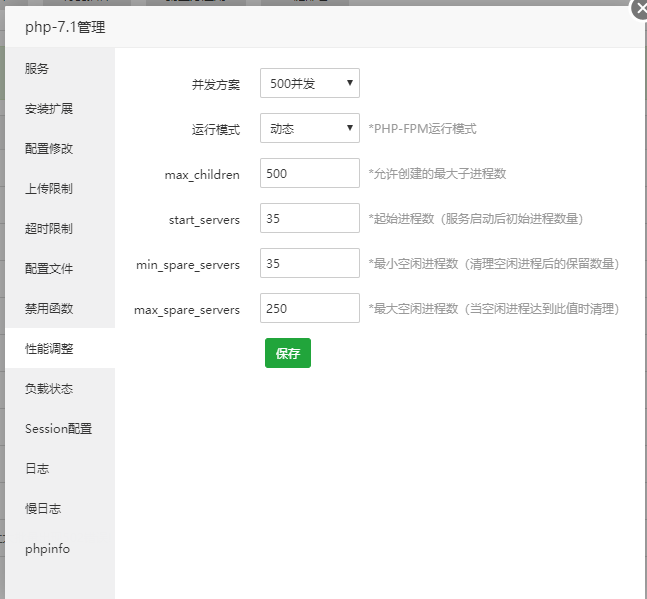This screenshot has height=599, width=647.
Task: Click the 起始进程数 hint beside start_servers
Action: (476, 219)
